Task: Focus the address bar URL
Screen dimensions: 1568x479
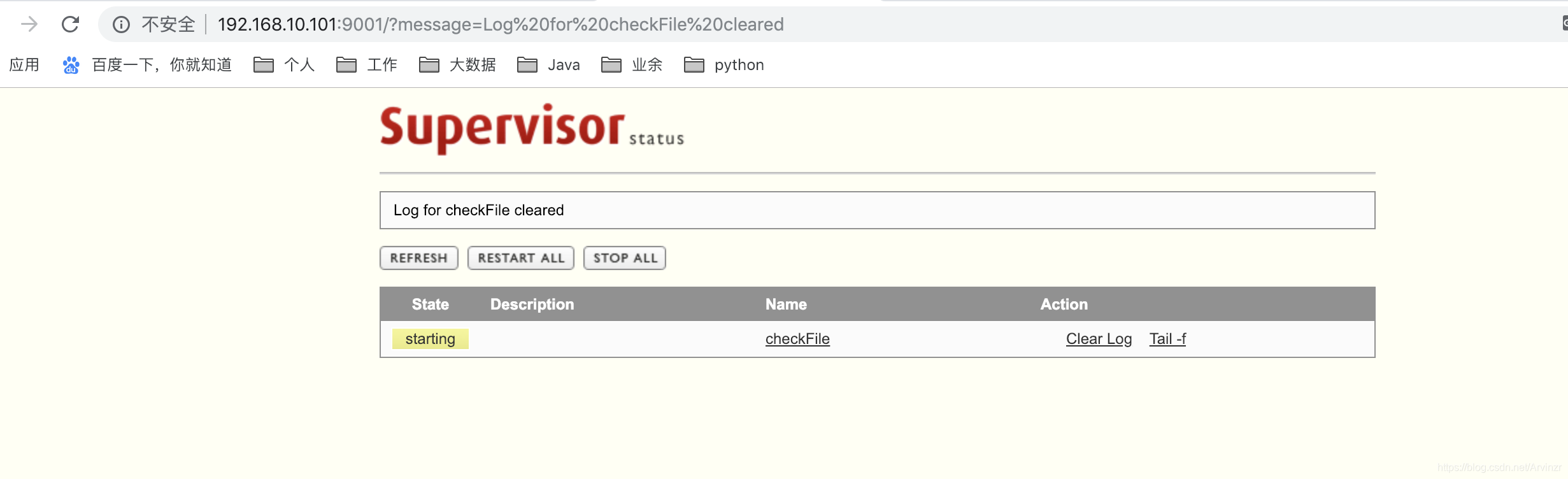Action: 501,24
